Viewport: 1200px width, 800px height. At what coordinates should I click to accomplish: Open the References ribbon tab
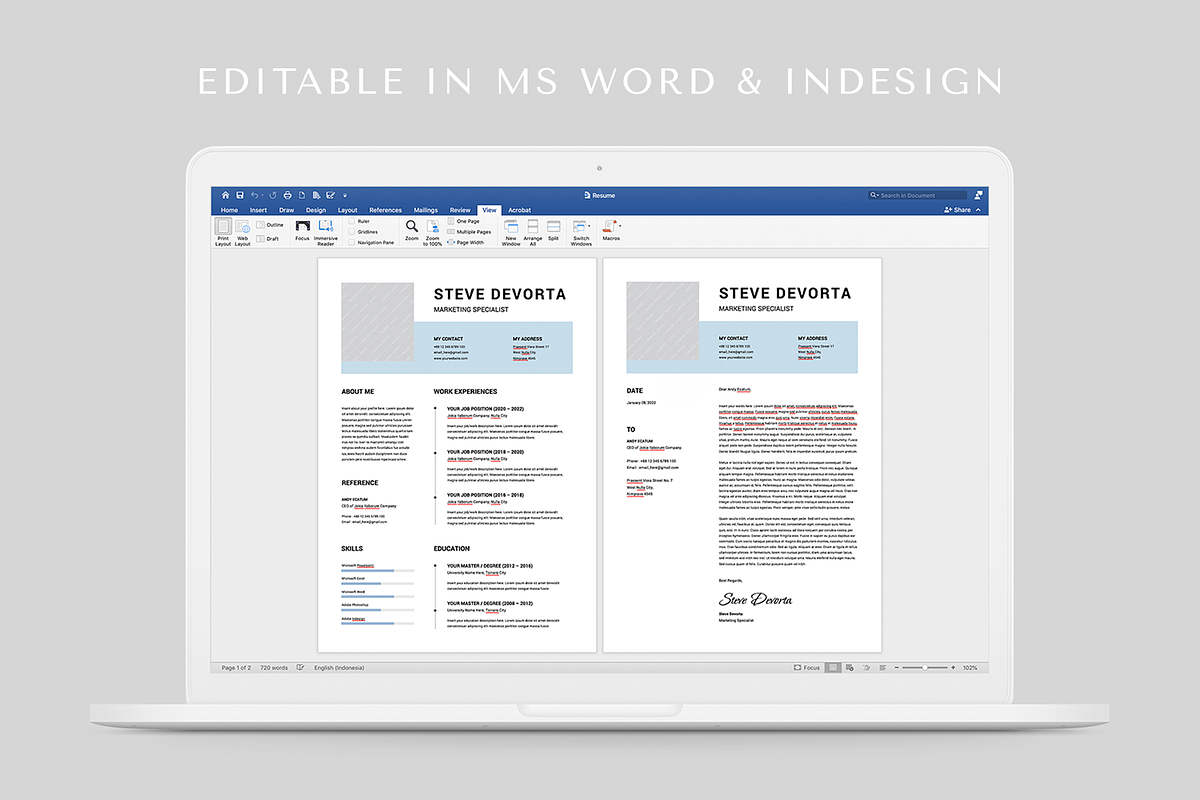point(385,210)
